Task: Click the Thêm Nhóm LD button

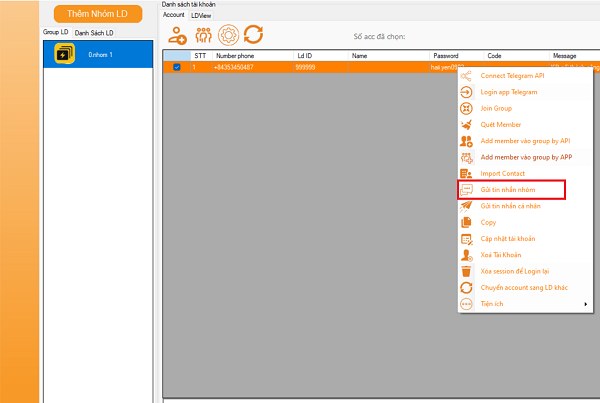Action: point(98,14)
